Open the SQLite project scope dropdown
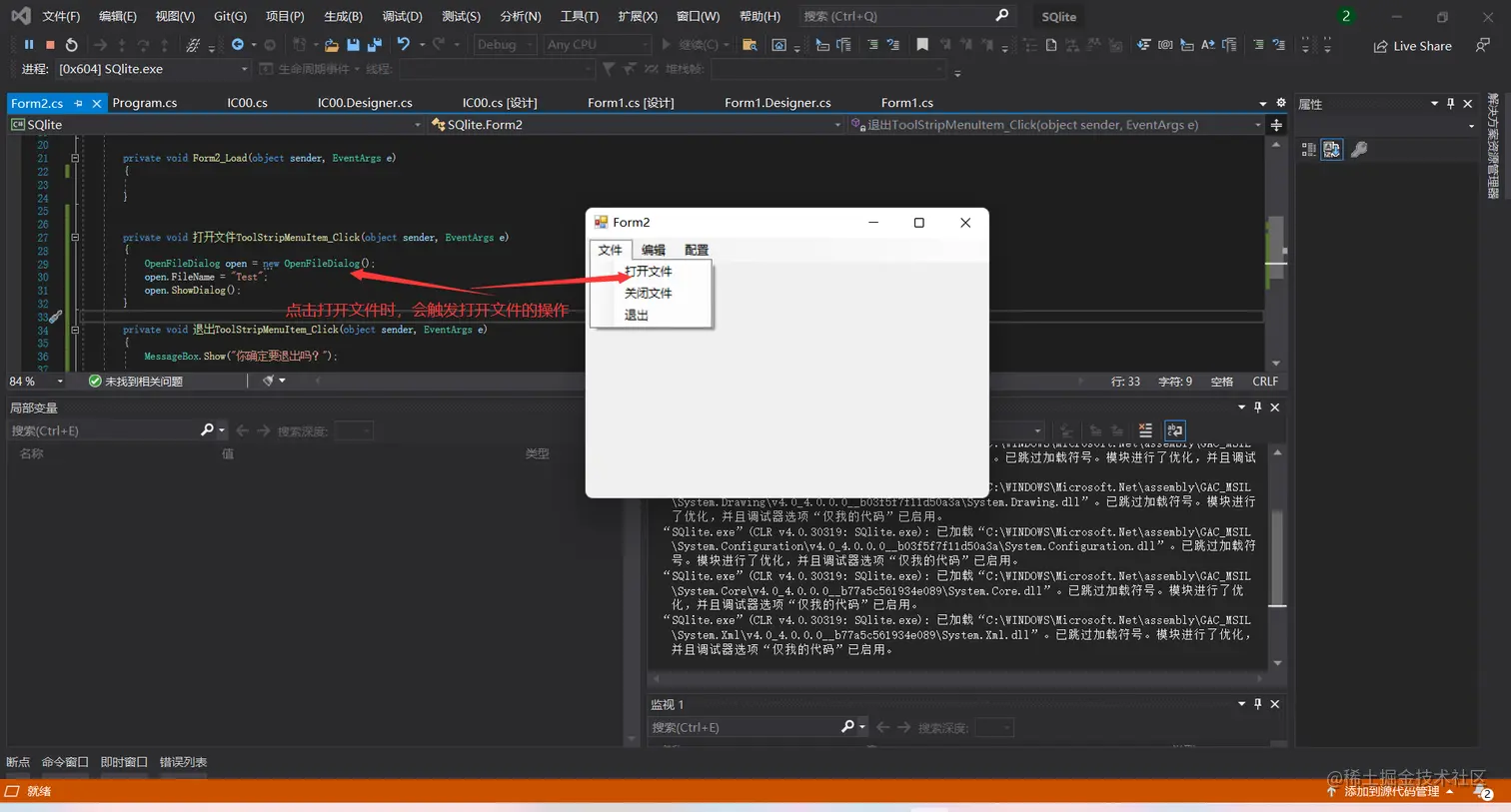This screenshot has height=812, width=1511. click(217, 125)
